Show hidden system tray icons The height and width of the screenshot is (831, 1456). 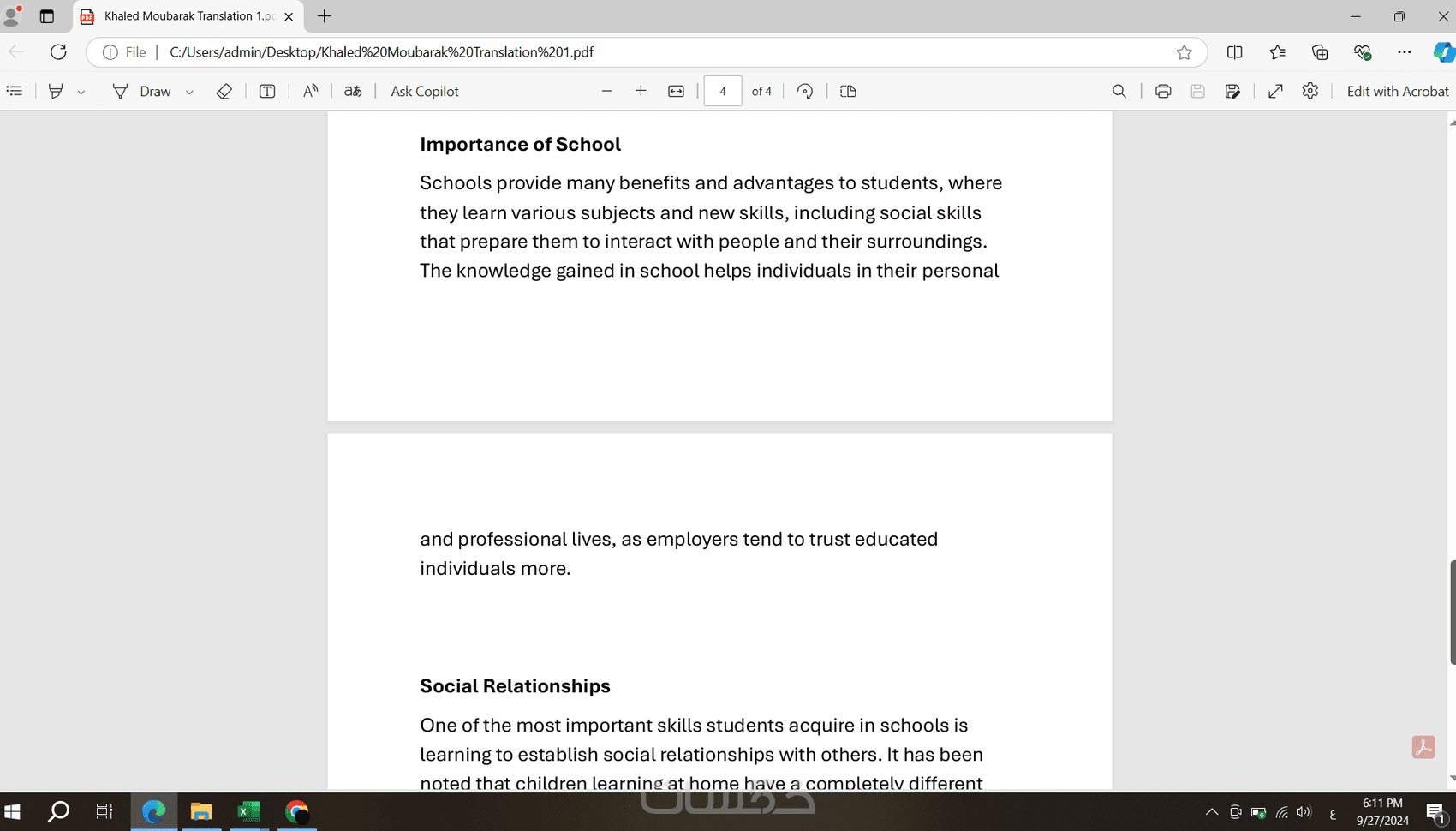click(x=1211, y=812)
